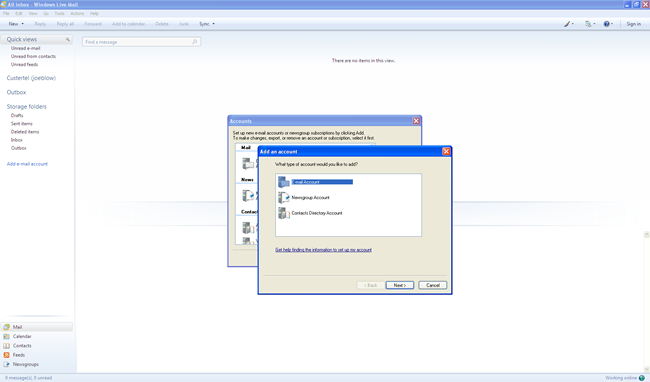Image resolution: width=650 pixels, height=382 pixels.
Task: Open the account setup help link
Action: 323,250
